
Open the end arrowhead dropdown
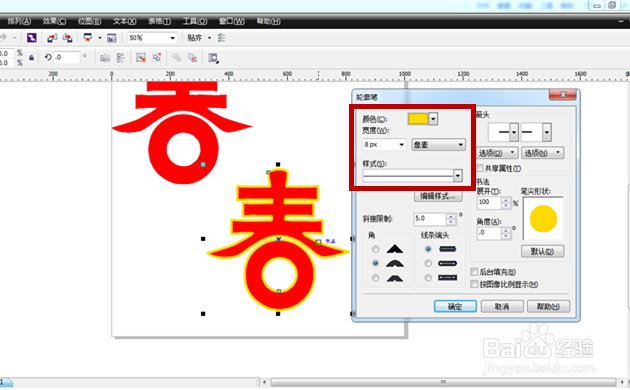pyautogui.click(x=546, y=132)
